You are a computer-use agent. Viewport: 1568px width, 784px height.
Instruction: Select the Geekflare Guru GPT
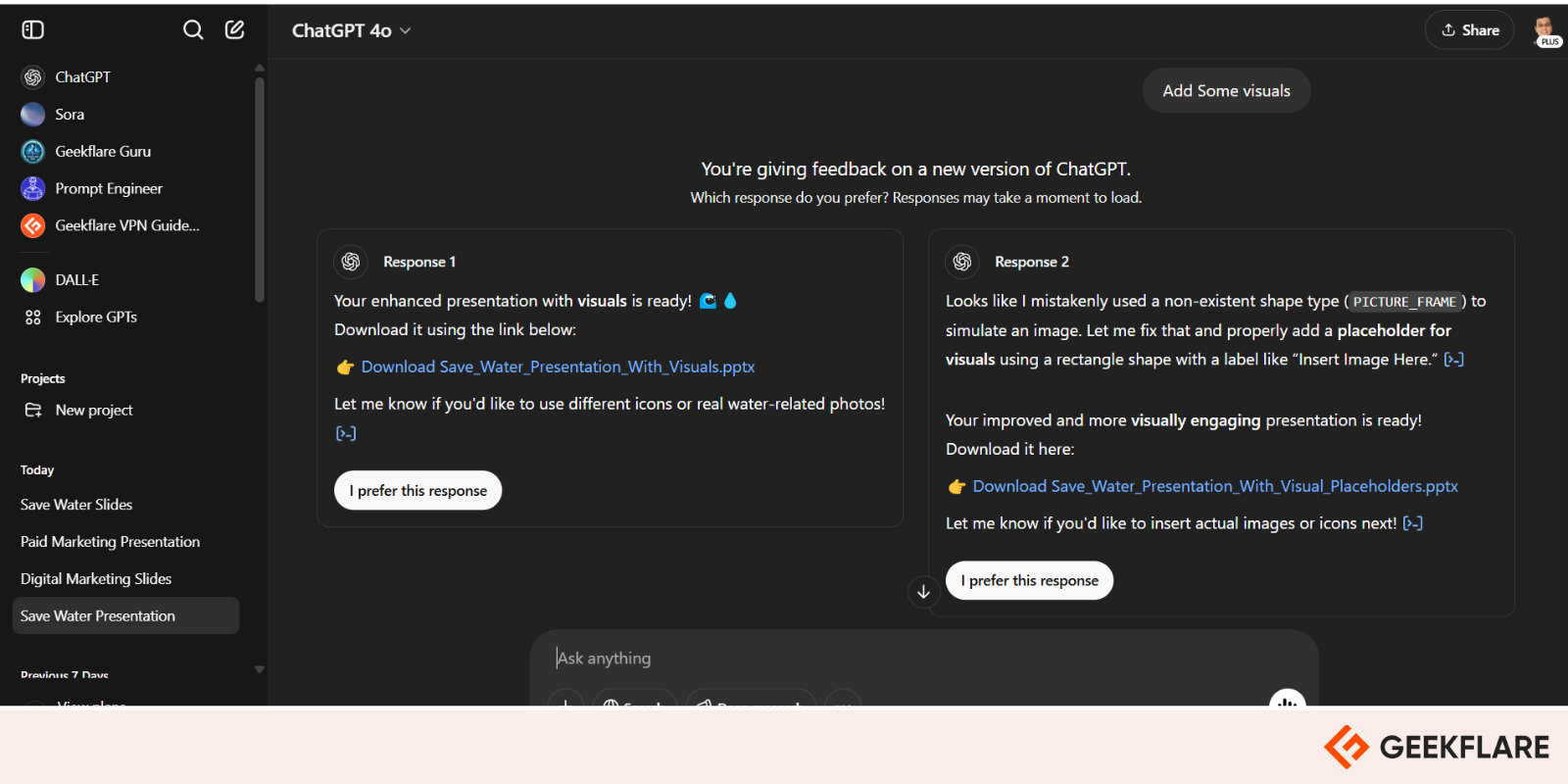[x=127, y=151]
